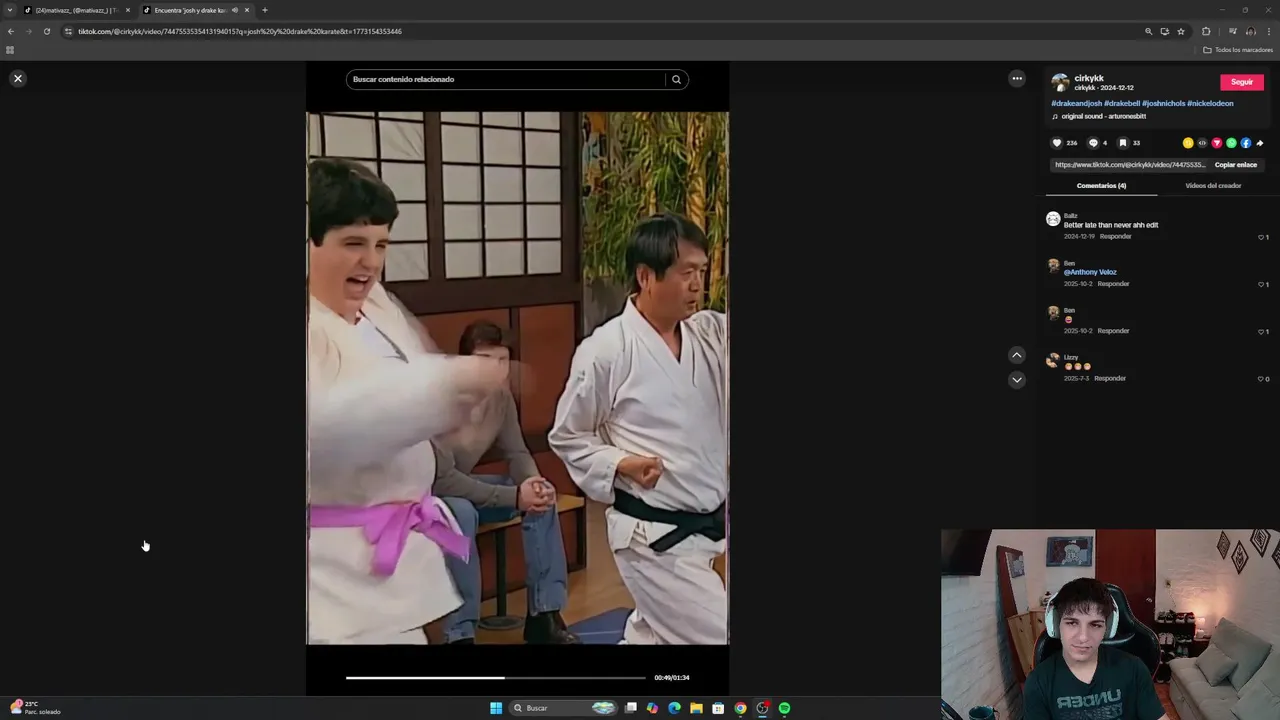Share video to WhatsApp
This screenshot has height=720, width=1280.
[1231, 143]
